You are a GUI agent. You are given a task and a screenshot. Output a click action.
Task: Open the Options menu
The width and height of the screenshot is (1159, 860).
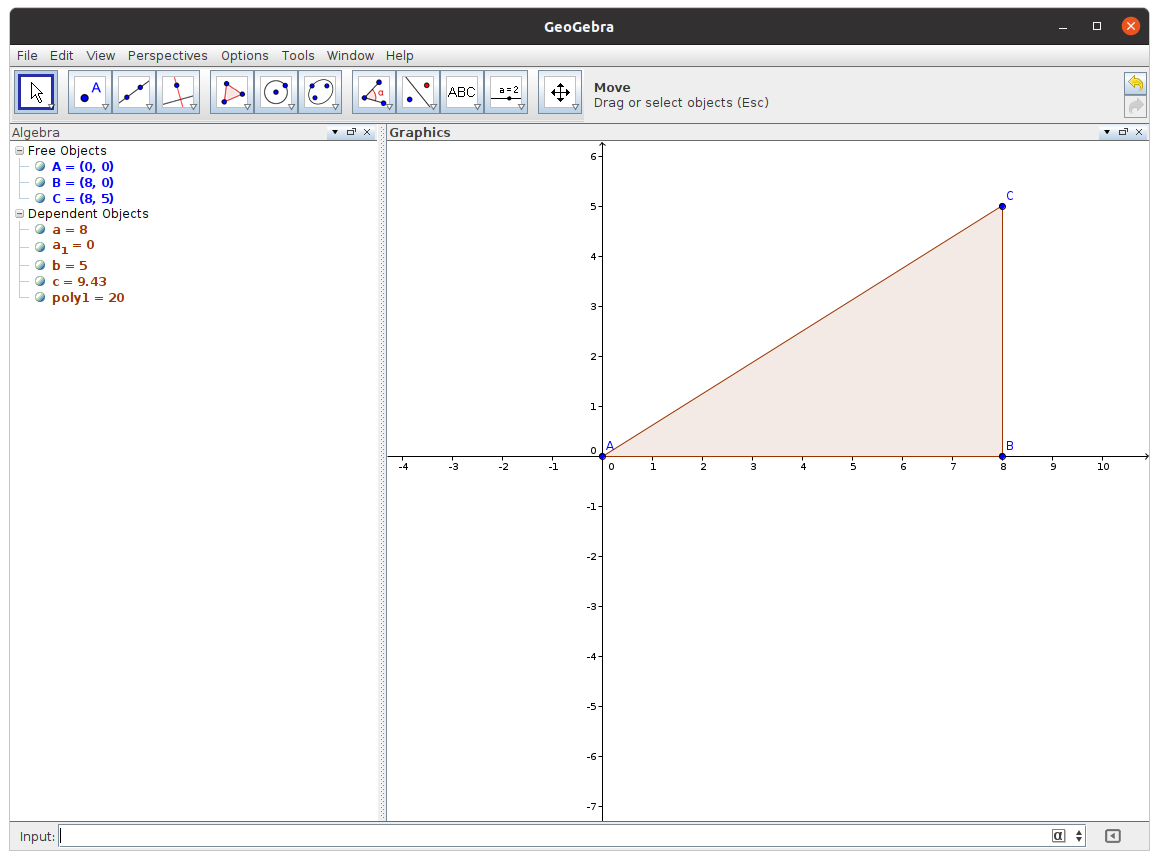244,56
